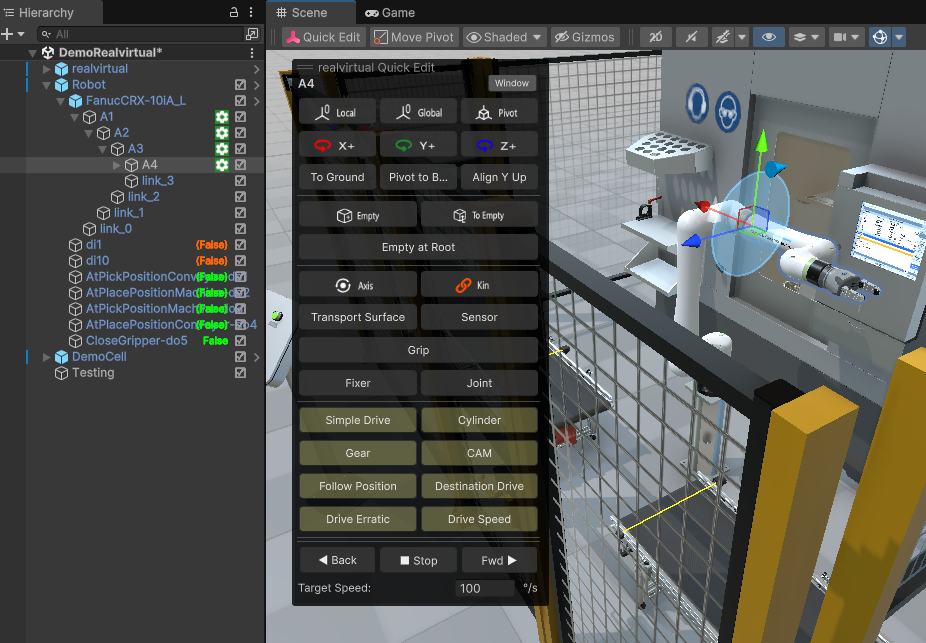Toggle the scene visibility eye icon
Screen dimensions: 926x643
tap(769, 36)
